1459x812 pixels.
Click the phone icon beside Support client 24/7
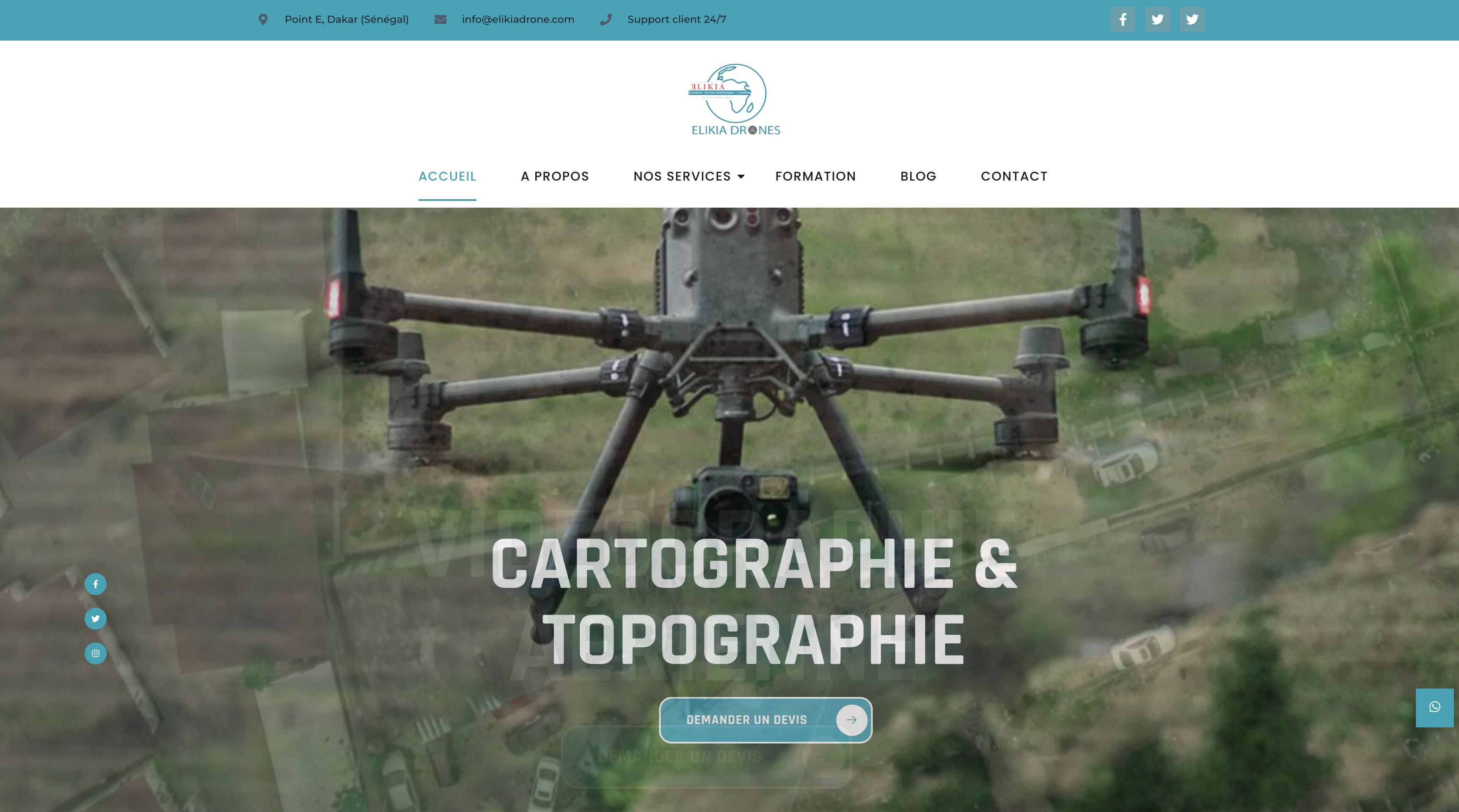(x=606, y=19)
